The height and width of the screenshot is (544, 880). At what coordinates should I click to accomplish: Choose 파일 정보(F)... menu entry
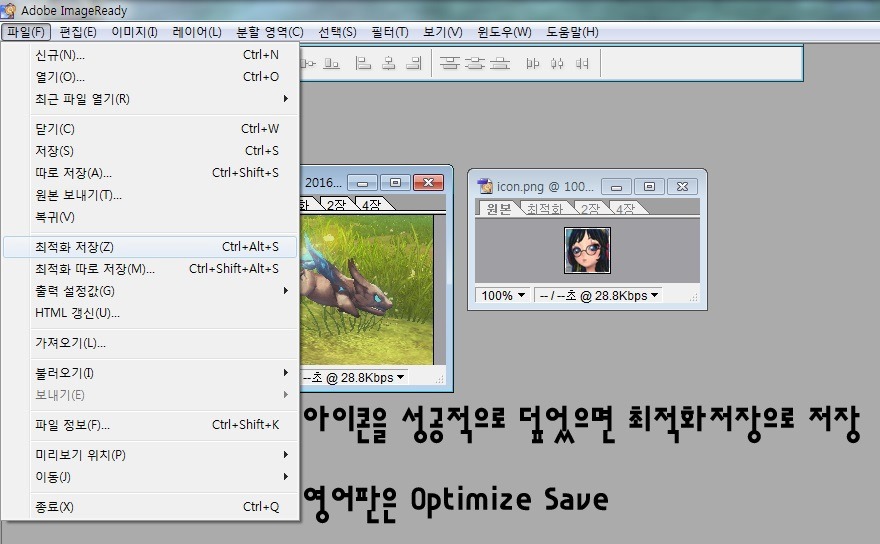click(x=150, y=424)
